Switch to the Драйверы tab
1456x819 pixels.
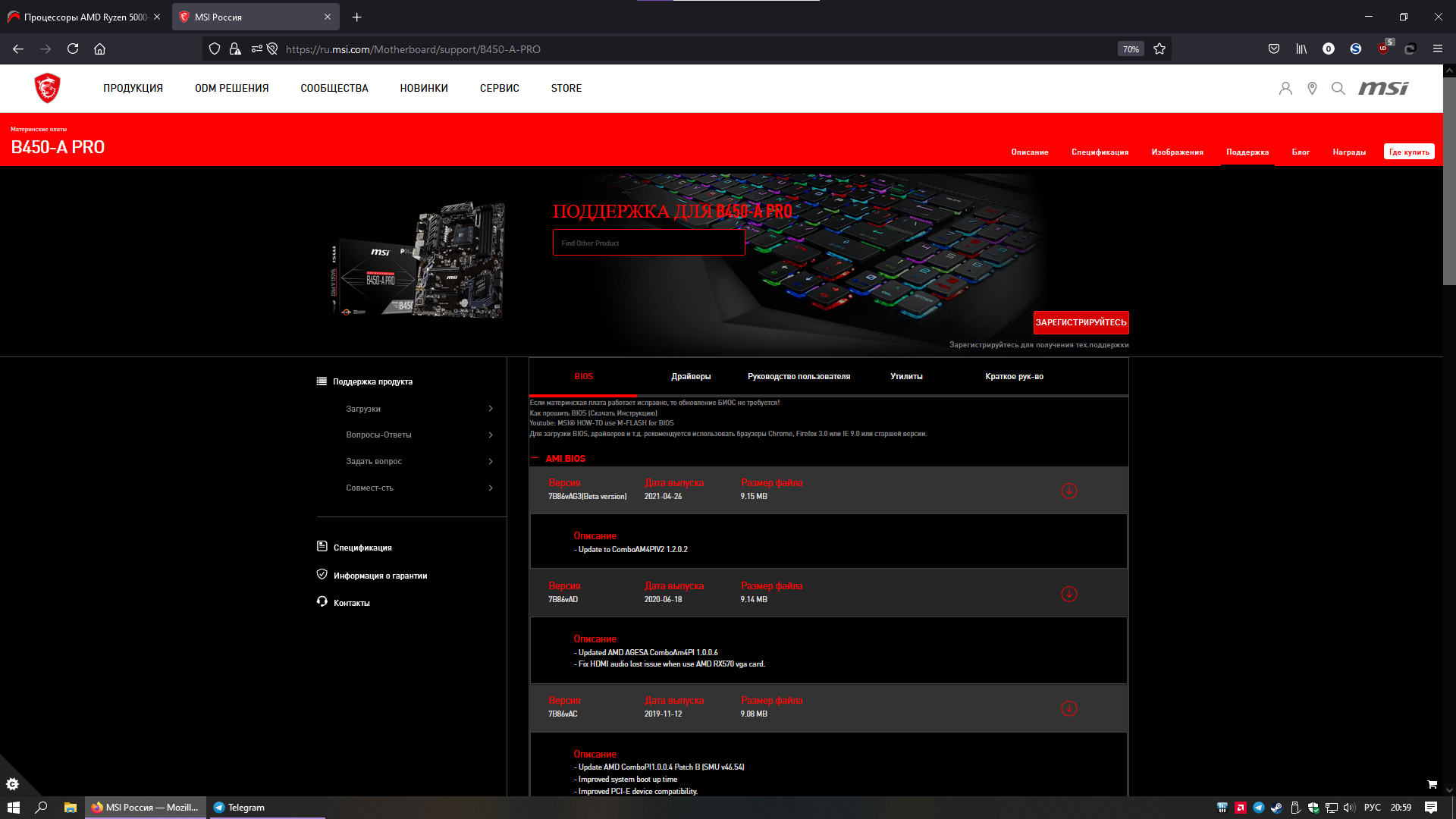[691, 376]
